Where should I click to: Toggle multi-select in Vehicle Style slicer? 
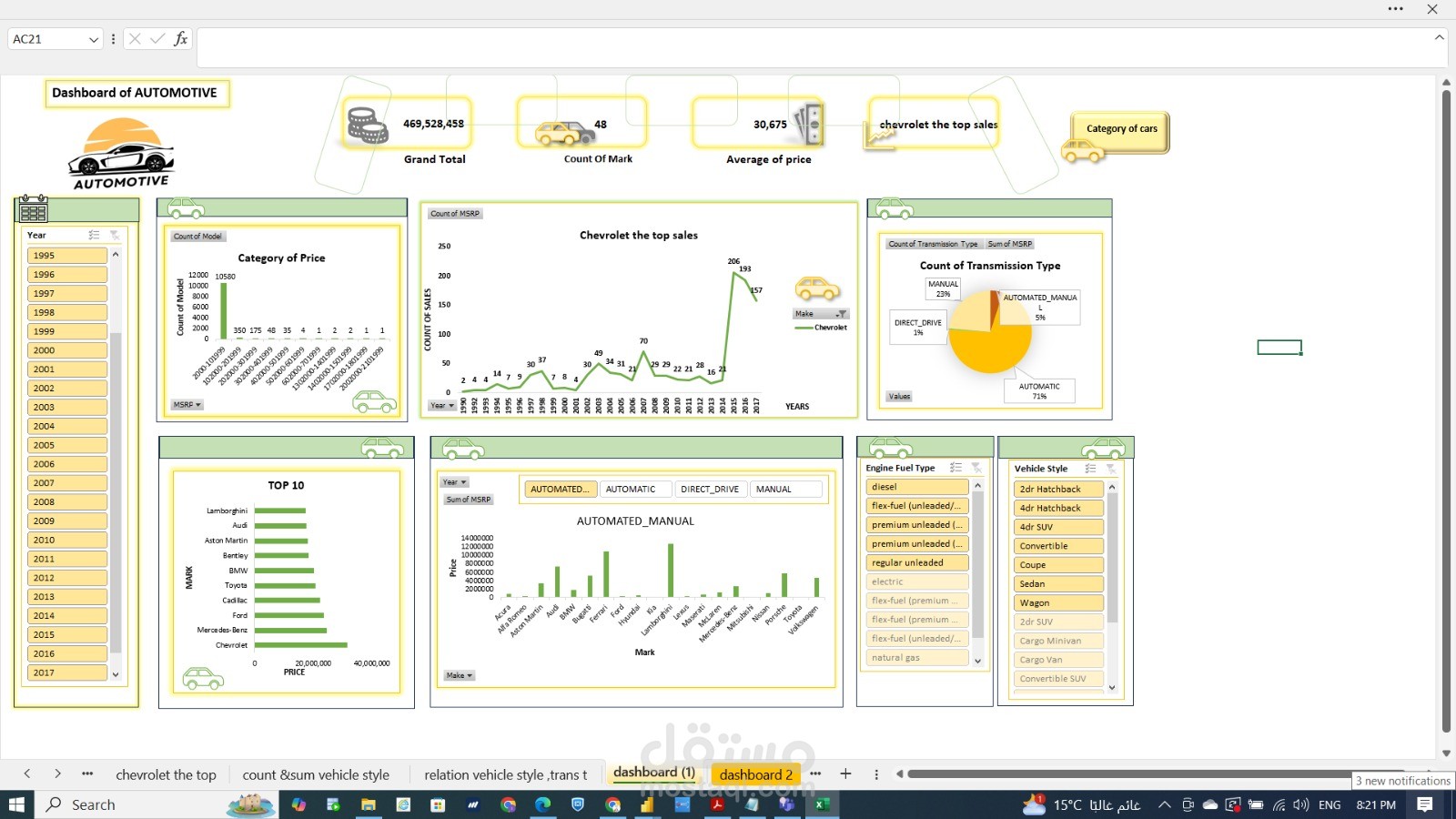1090,469
